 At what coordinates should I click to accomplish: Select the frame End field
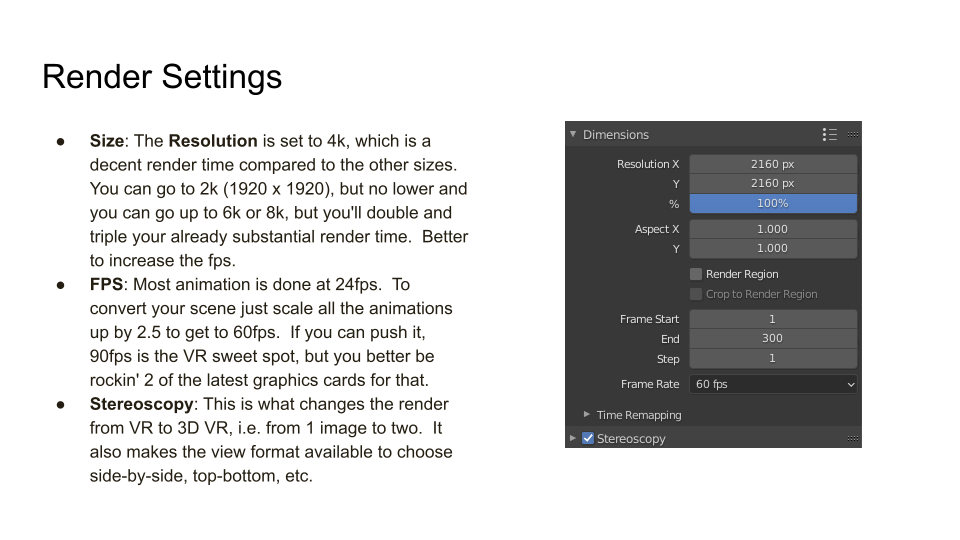tap(773, 338)
